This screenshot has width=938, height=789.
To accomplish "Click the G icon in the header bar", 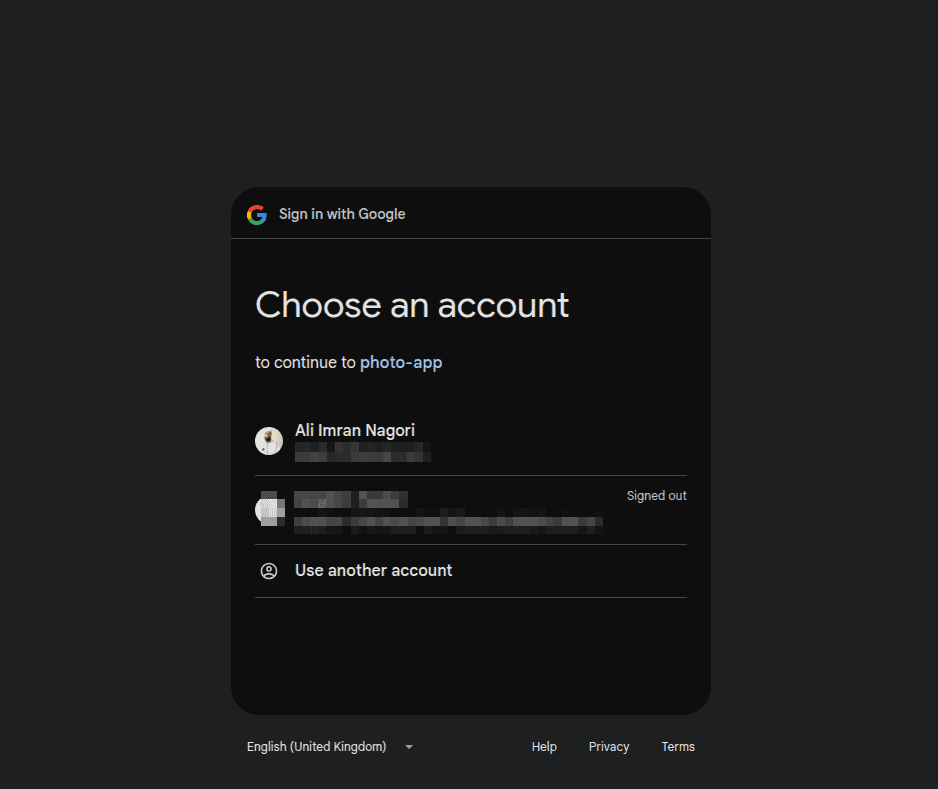I will pos(257,214).
